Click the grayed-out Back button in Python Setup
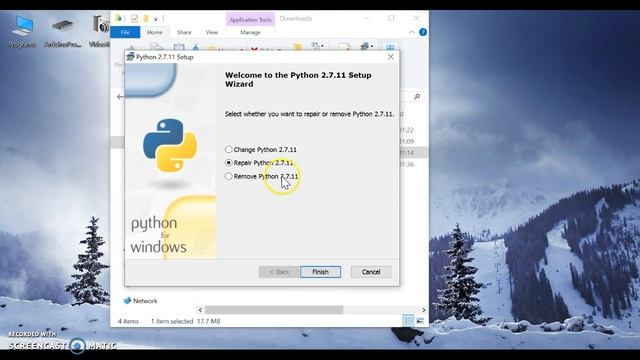The image size is (640, 360). click(279, 272)
